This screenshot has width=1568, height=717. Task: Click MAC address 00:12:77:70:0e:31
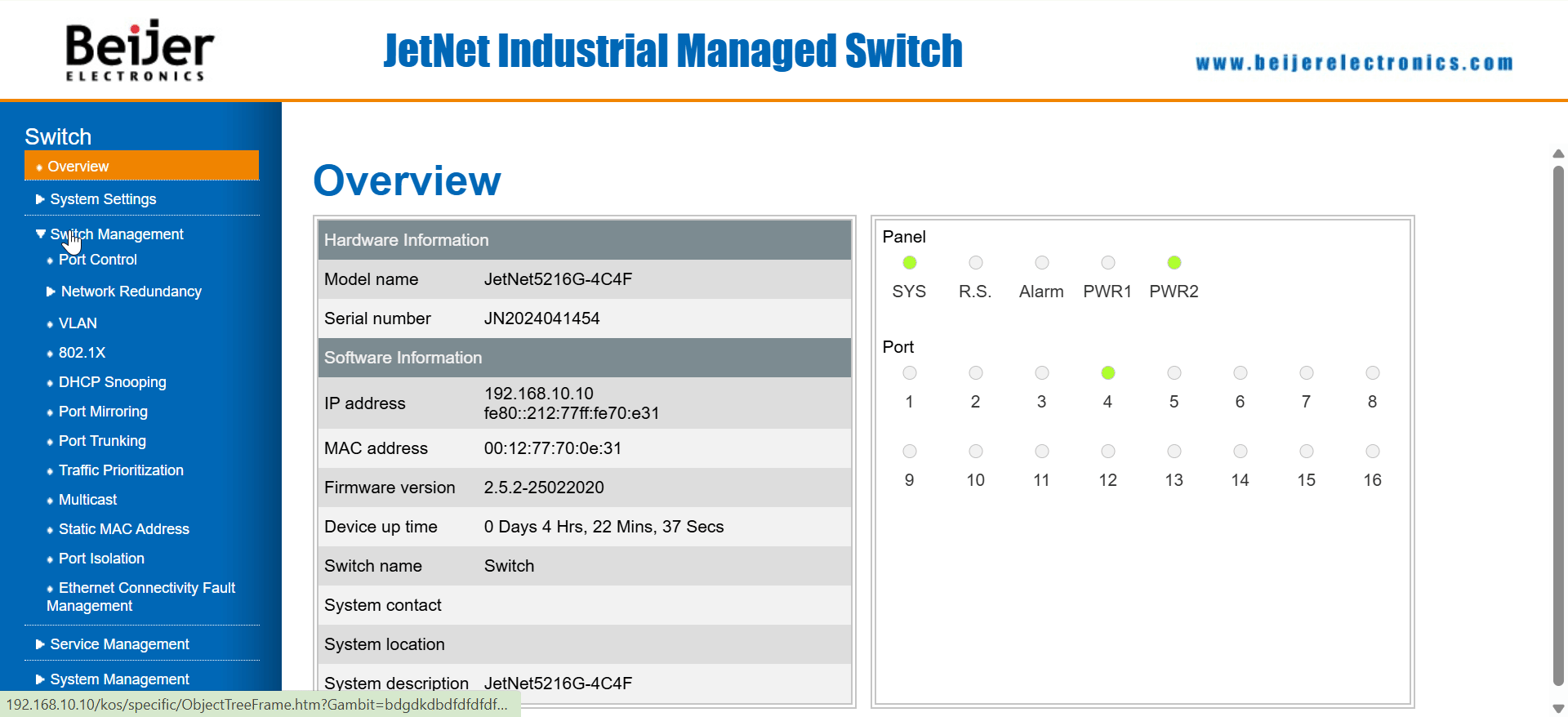coord(552,448)
